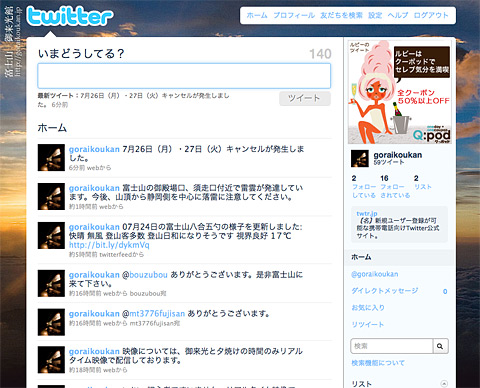Open the twtr.jp link

[x=367, y=213]
